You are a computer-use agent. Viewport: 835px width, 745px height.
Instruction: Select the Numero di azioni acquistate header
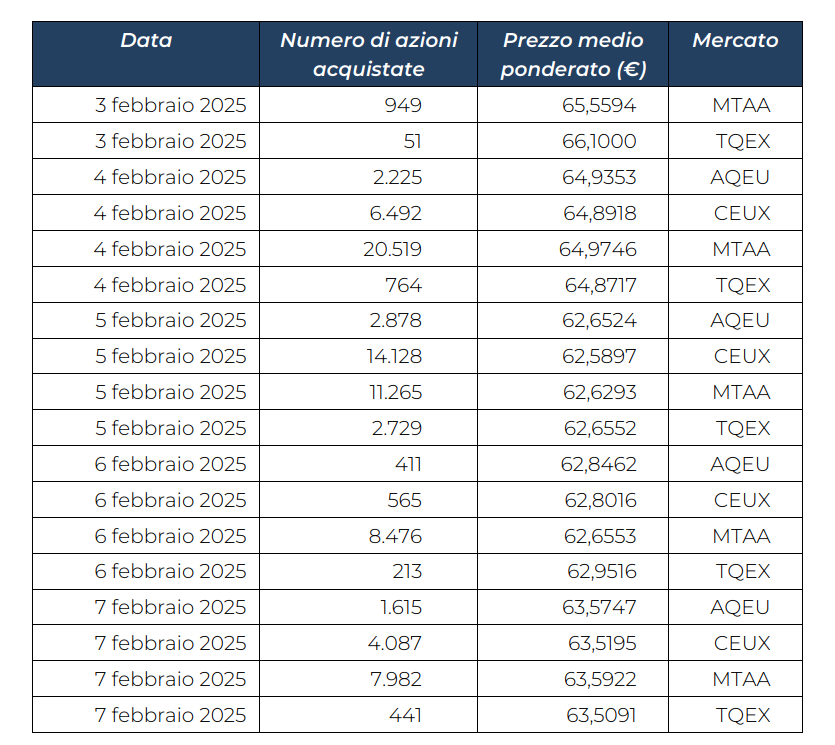point(369,54)
